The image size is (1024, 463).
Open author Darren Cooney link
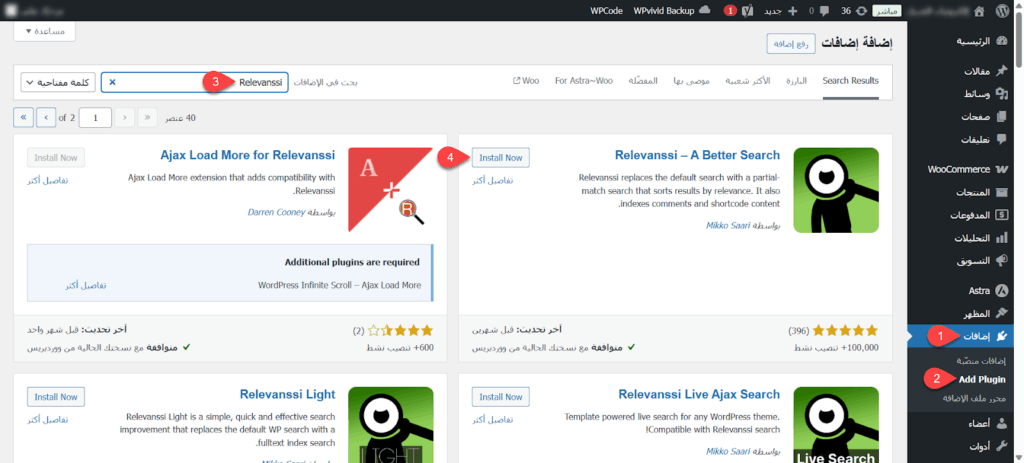pos(277,212)
